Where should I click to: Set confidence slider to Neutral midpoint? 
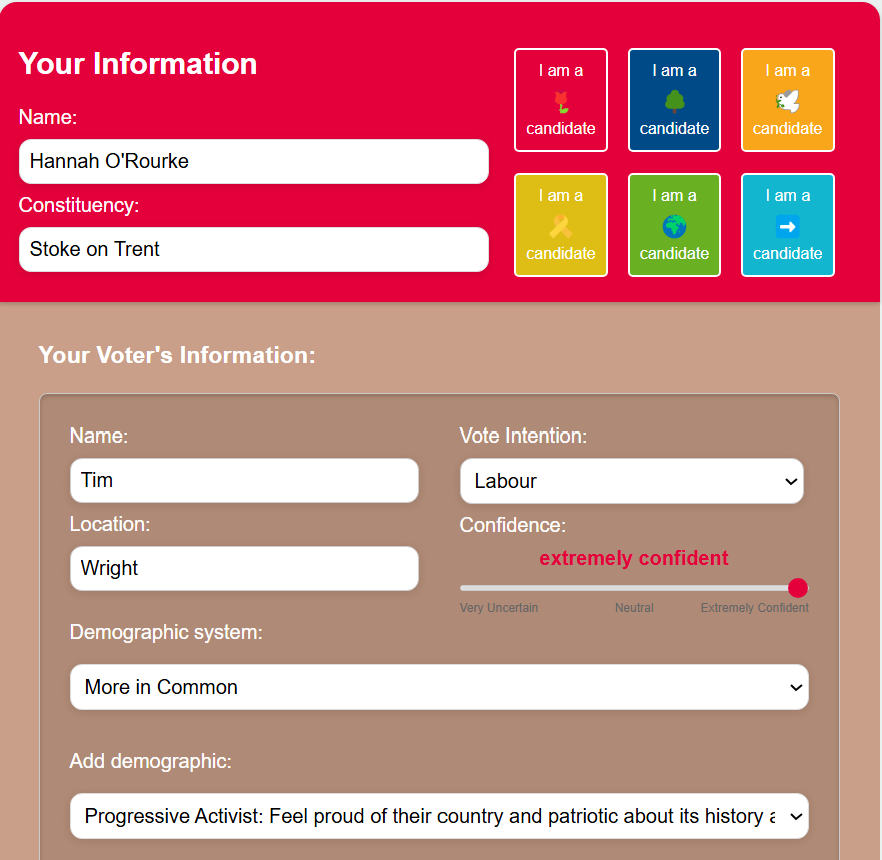pos(634,588)
